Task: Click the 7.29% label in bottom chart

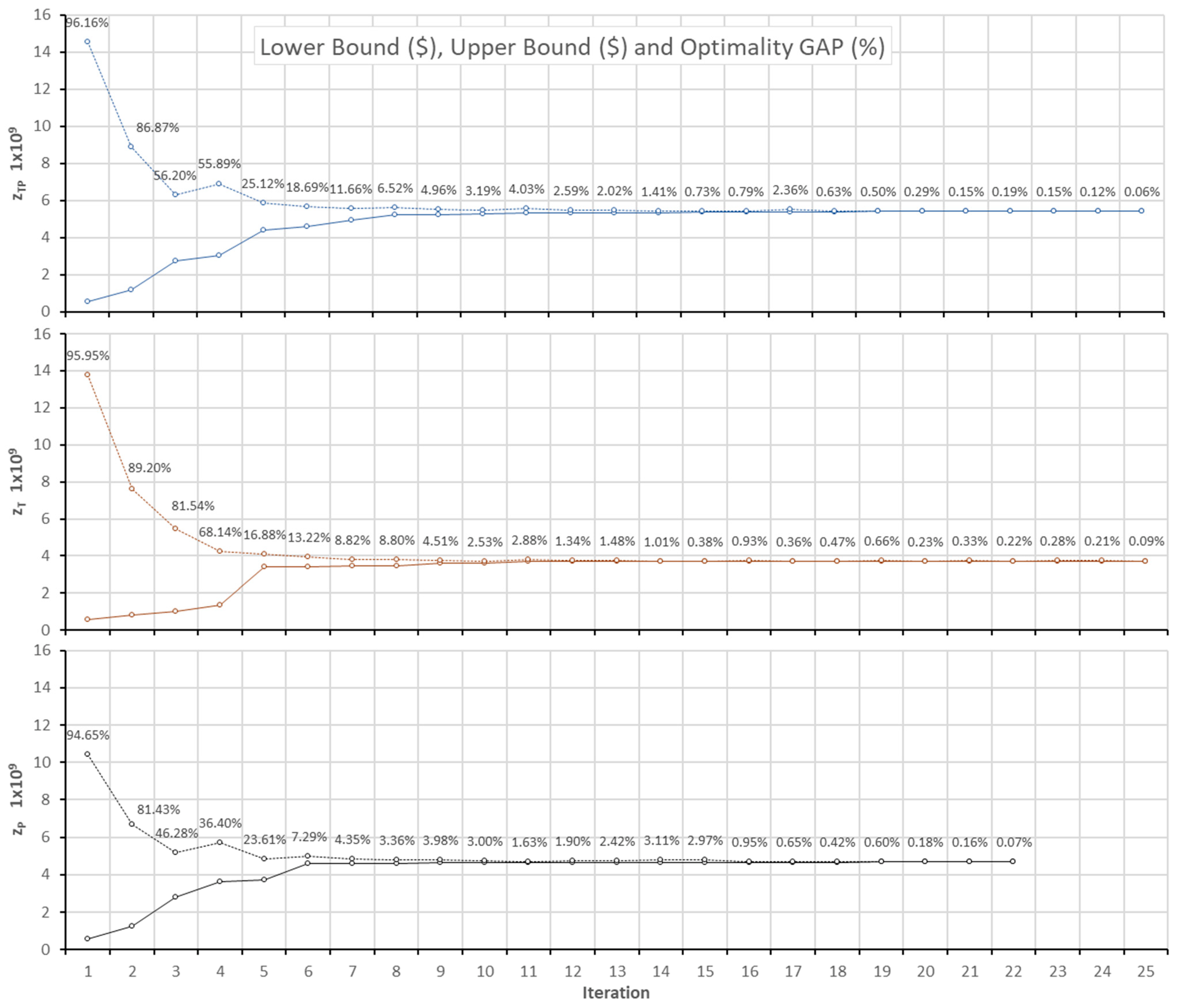Action: click(309, 837)
